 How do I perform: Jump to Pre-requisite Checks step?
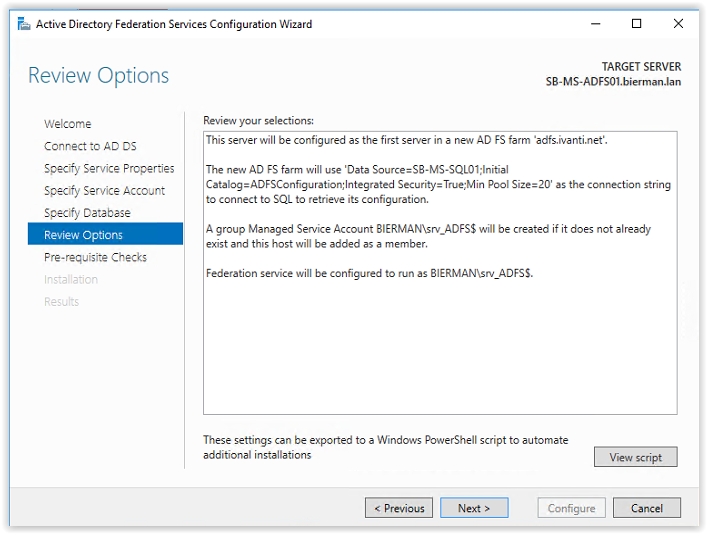tap(96, 257)
